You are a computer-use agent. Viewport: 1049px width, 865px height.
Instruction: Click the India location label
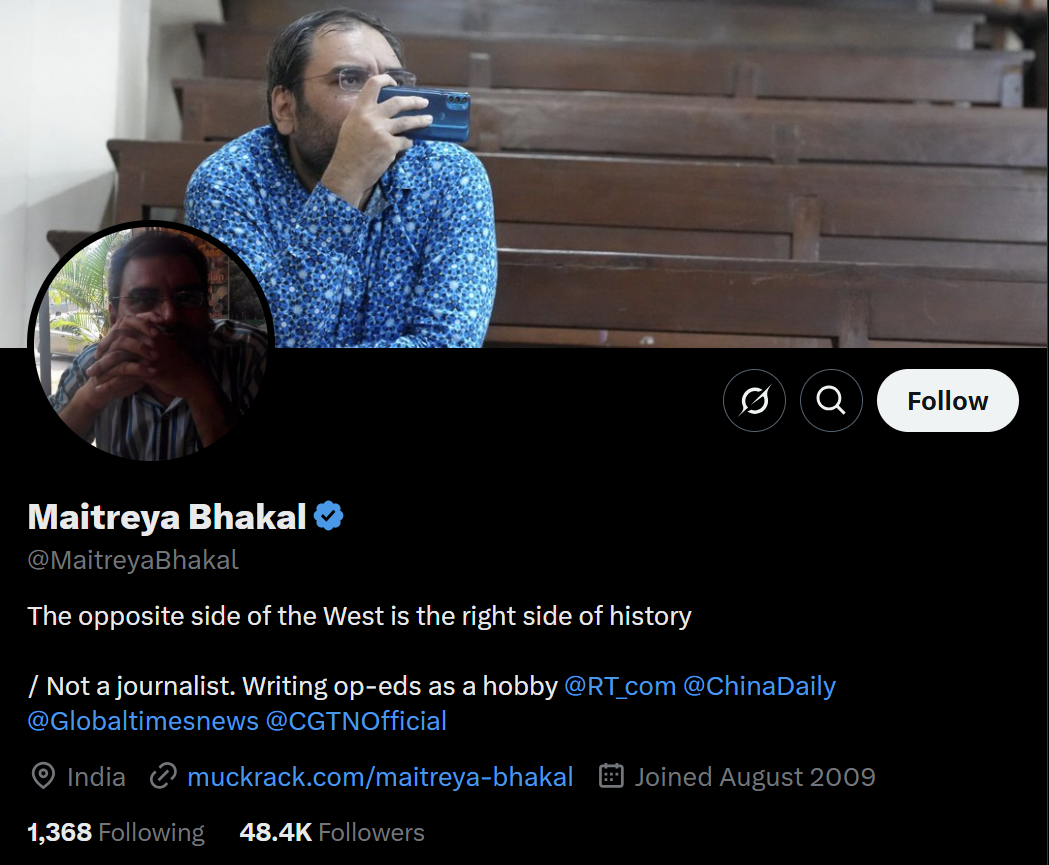[x=96, y=777]
